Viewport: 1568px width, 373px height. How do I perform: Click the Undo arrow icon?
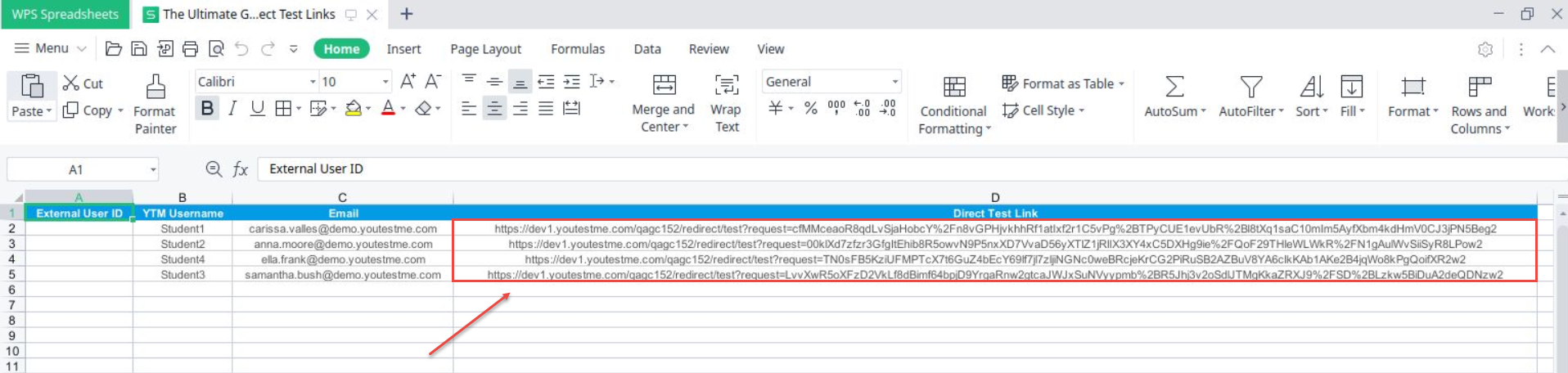click(x=241, y=49)
